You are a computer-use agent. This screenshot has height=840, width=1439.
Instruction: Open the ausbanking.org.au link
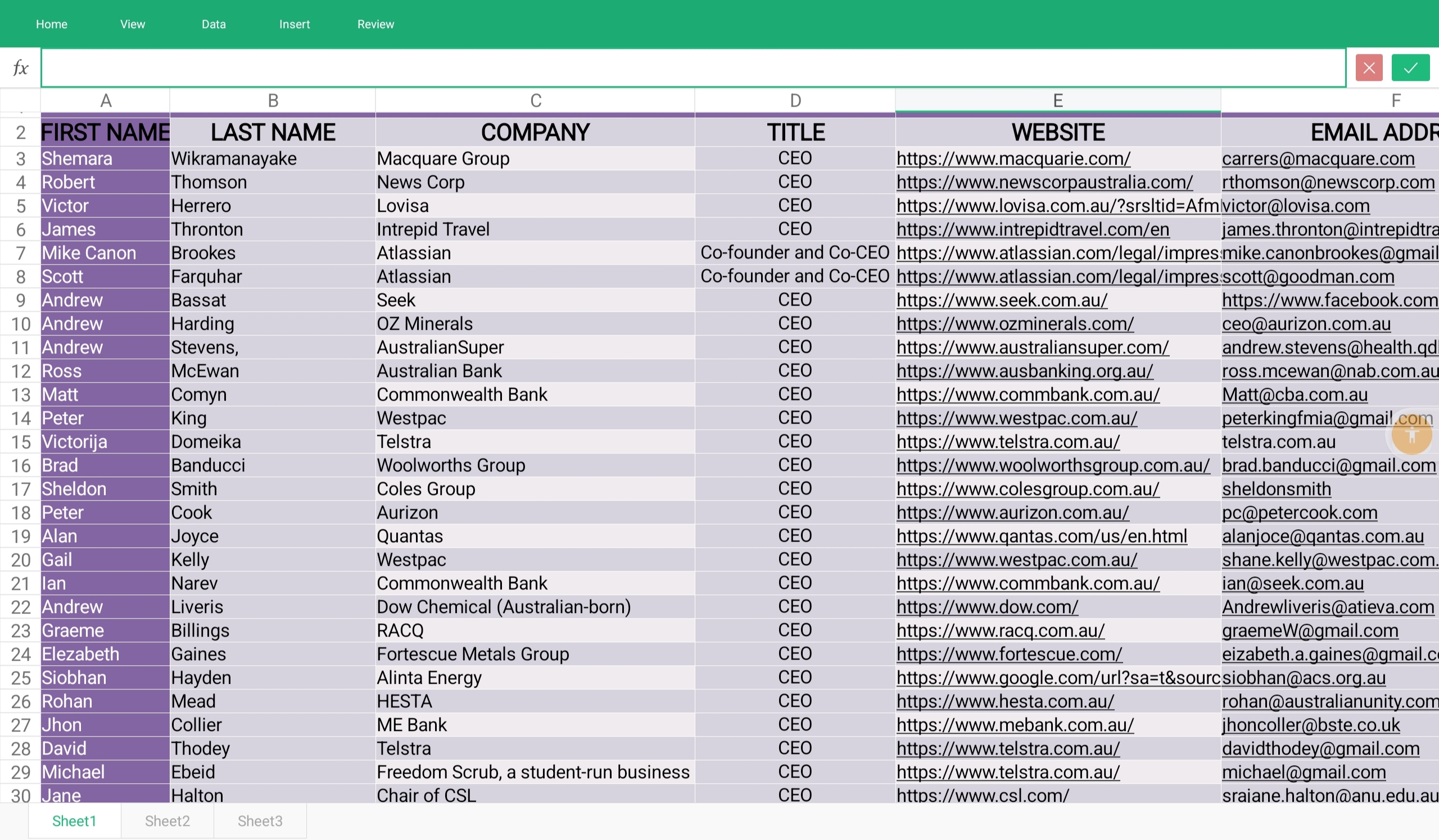[1024, 371]
